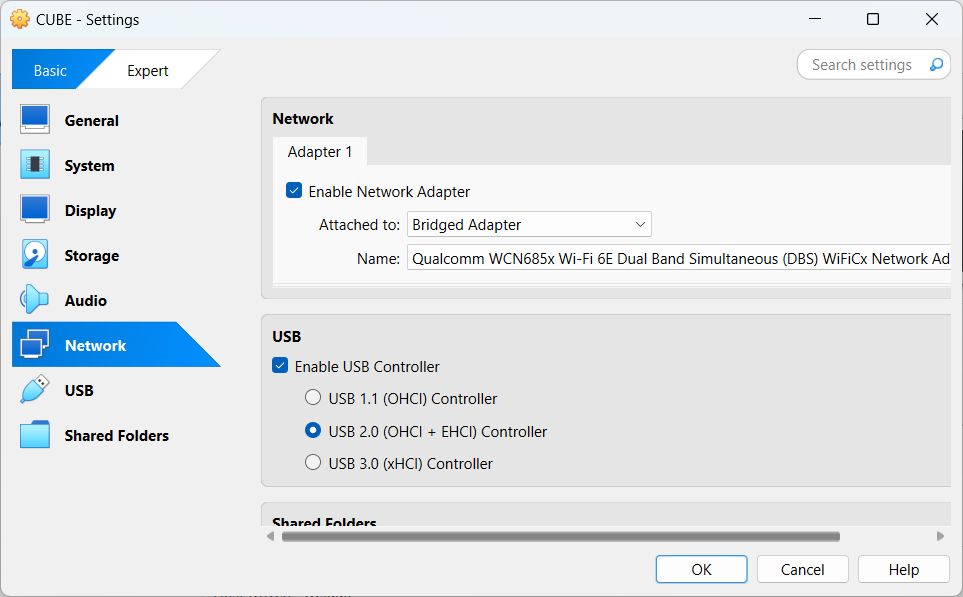Click the Cancel button
Screen dimensions: 963x597
pos(802,569)
